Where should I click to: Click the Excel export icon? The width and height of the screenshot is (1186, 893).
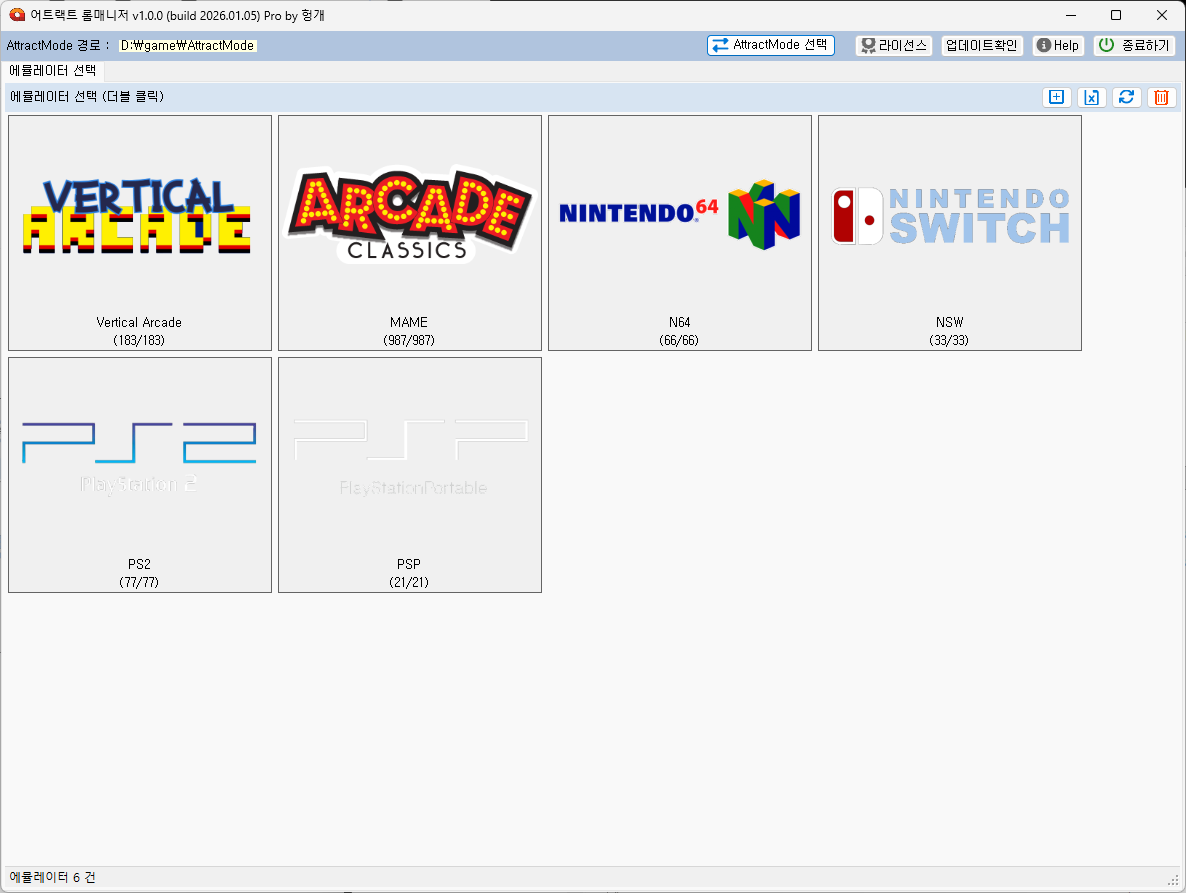coord(1091,97)
